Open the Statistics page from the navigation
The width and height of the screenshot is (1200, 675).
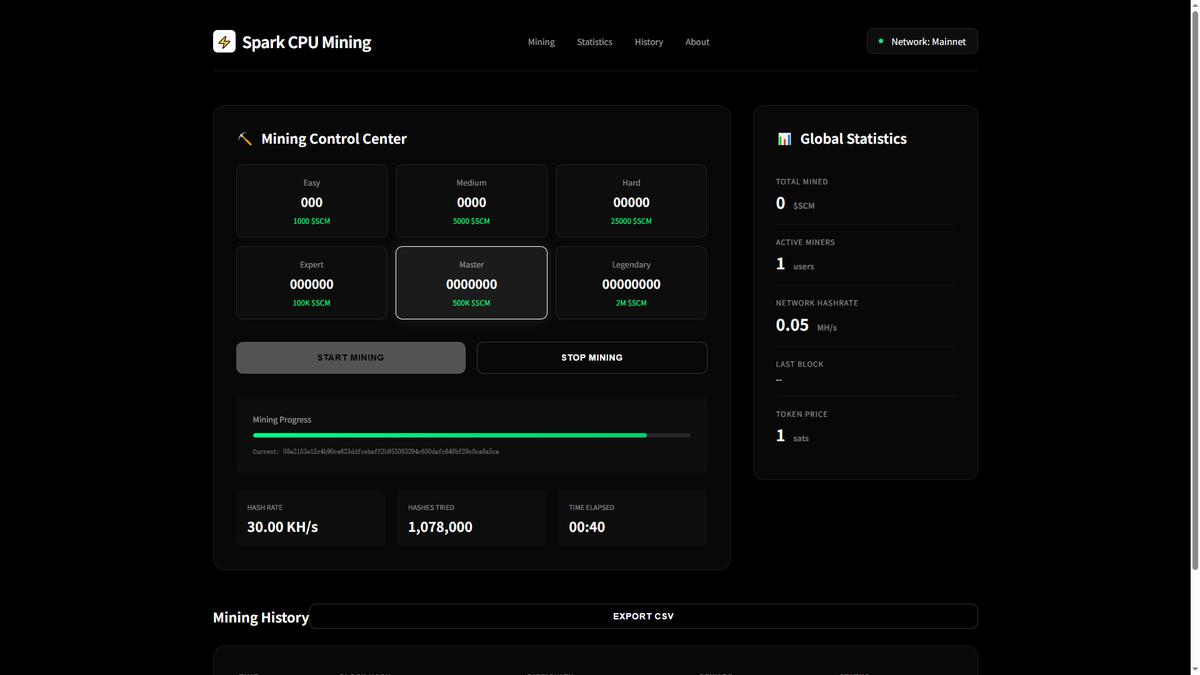[594, 41]
